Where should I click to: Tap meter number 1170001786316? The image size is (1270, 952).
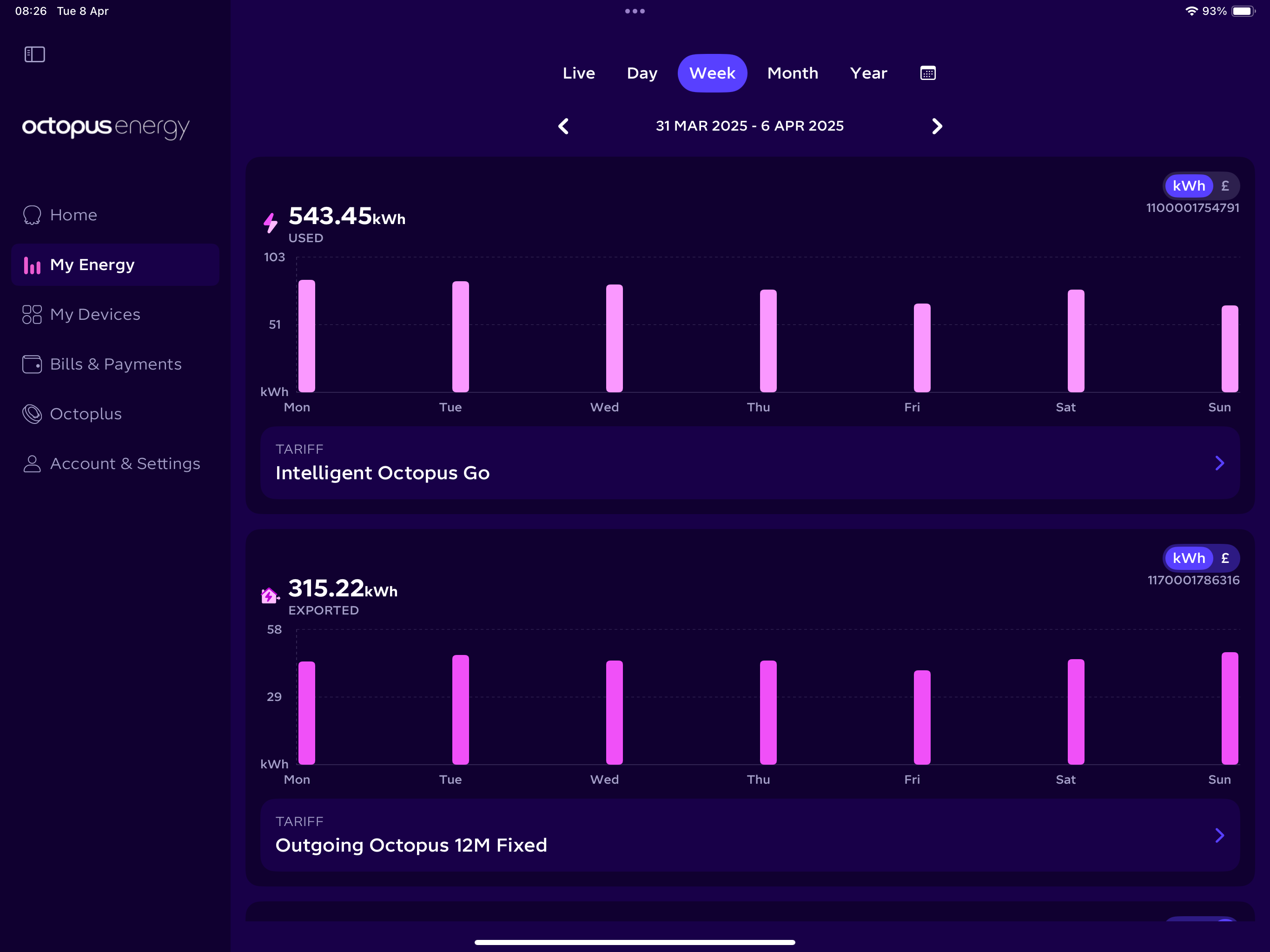coord(1193,580)
